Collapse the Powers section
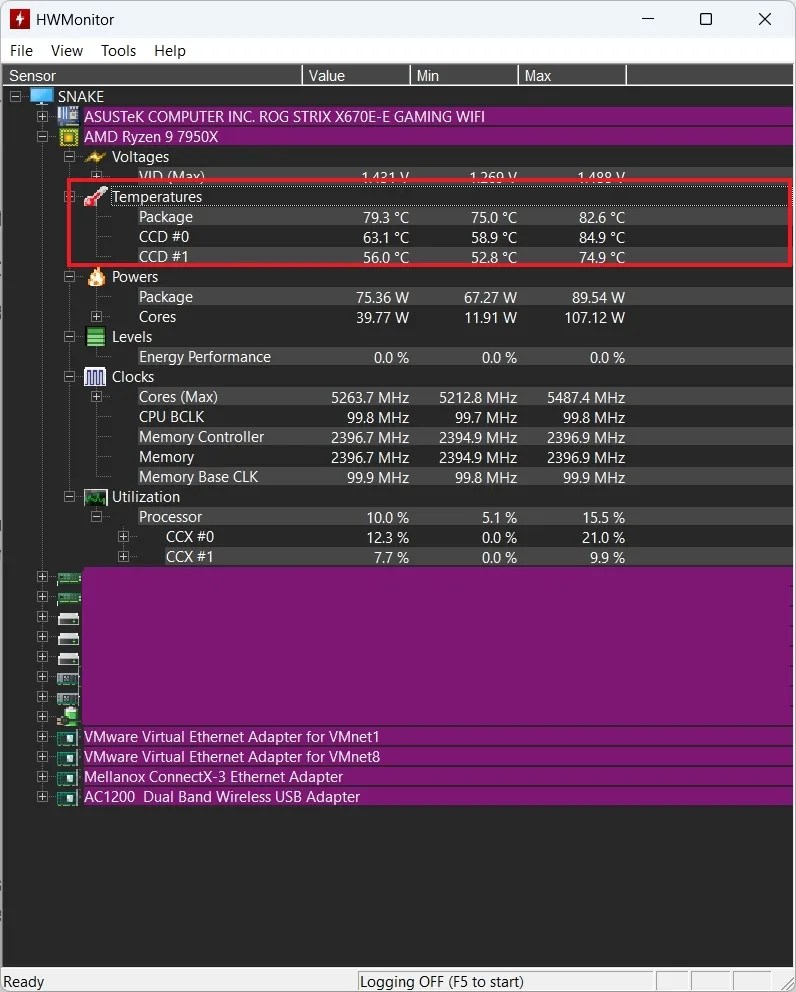Viewport: 796px width, 992px height. coord(70,276)
